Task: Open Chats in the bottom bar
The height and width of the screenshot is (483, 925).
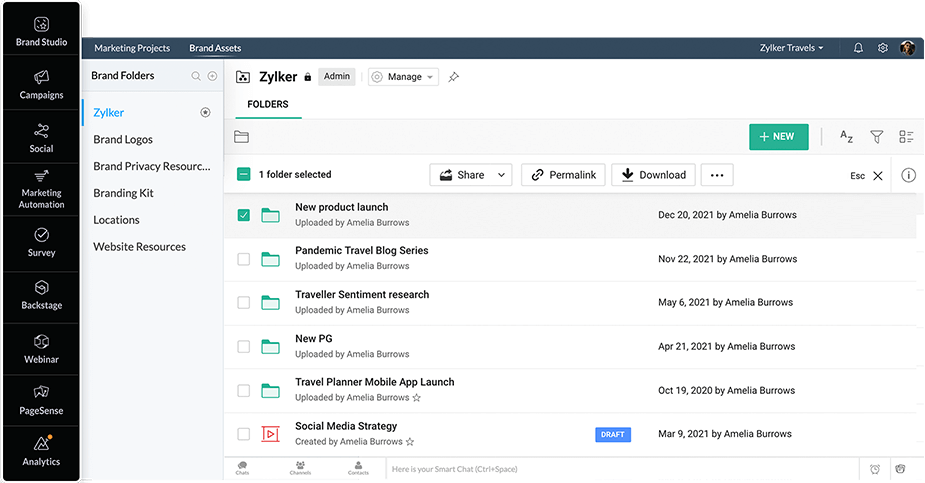Action: (242, 468)
